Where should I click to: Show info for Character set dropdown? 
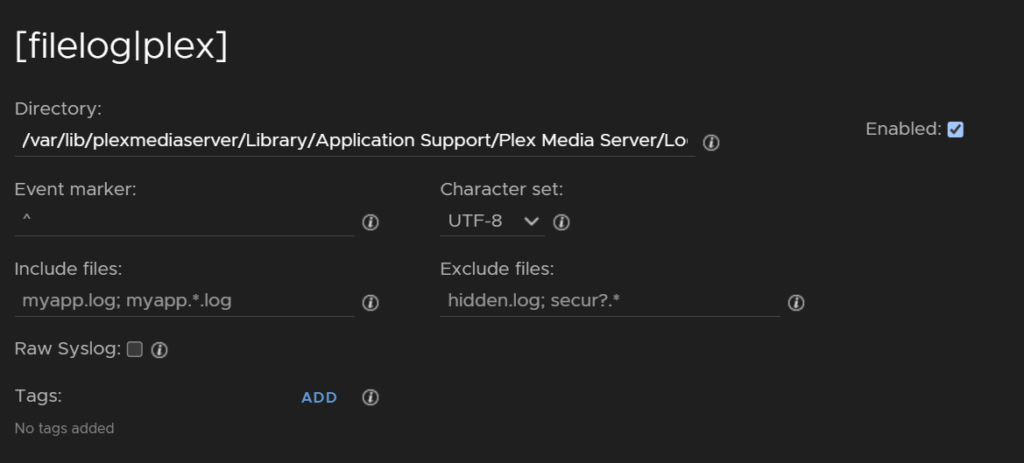coord(561,223)
